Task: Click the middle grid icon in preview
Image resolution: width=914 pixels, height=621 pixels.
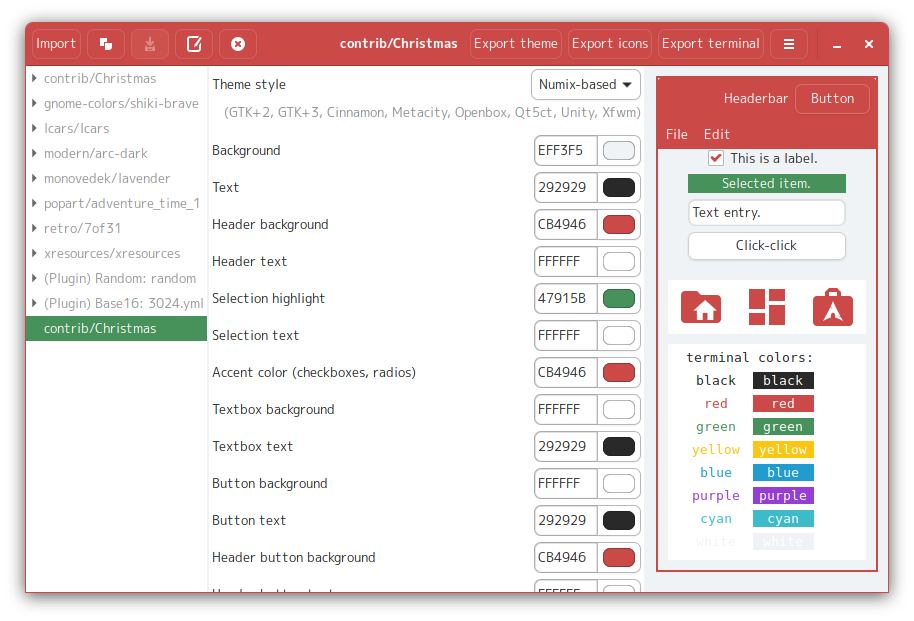Action: pyautogui.click(x=766, y=307)
